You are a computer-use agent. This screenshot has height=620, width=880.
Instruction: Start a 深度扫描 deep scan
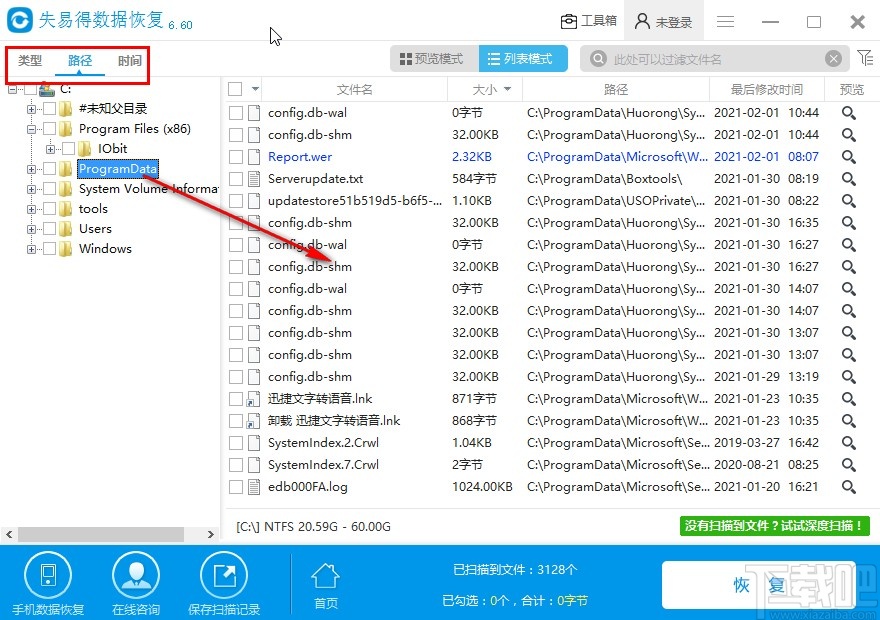click(774, 525)
